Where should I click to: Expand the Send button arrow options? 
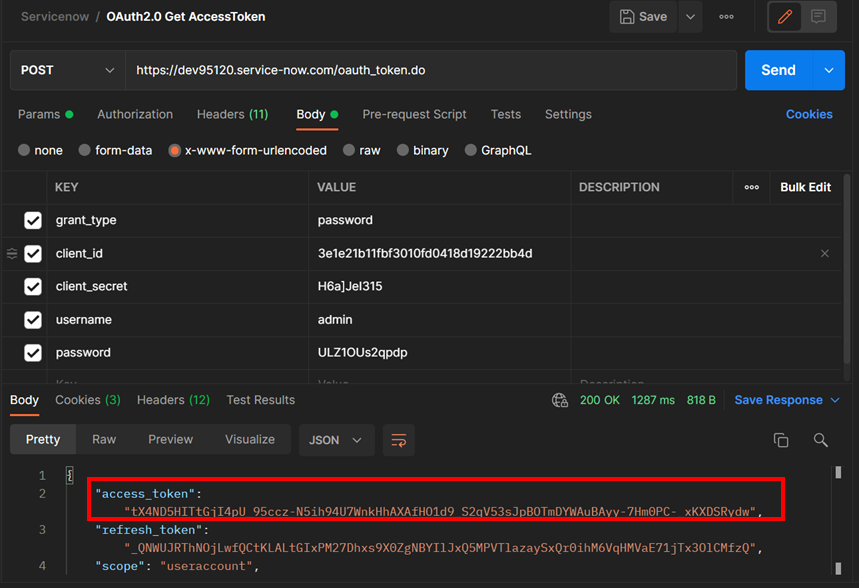[x=828, y=70]
